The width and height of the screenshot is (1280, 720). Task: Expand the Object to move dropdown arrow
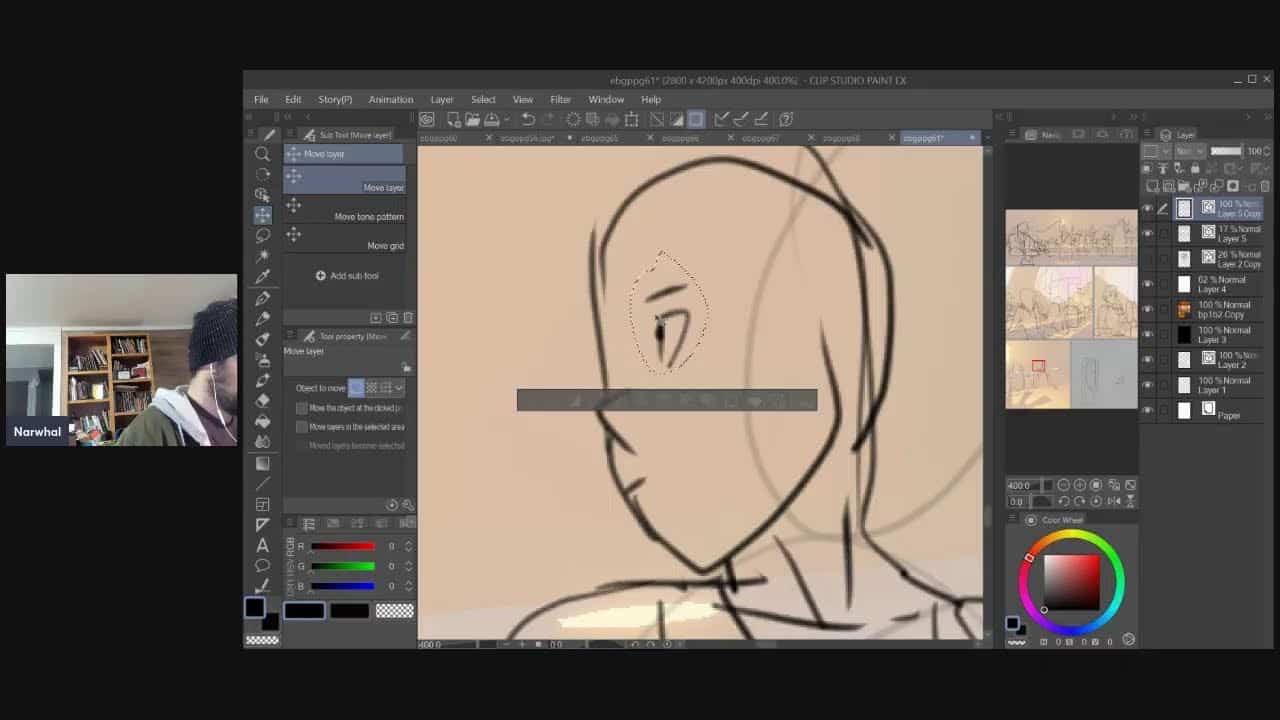[x=399, y=388]
